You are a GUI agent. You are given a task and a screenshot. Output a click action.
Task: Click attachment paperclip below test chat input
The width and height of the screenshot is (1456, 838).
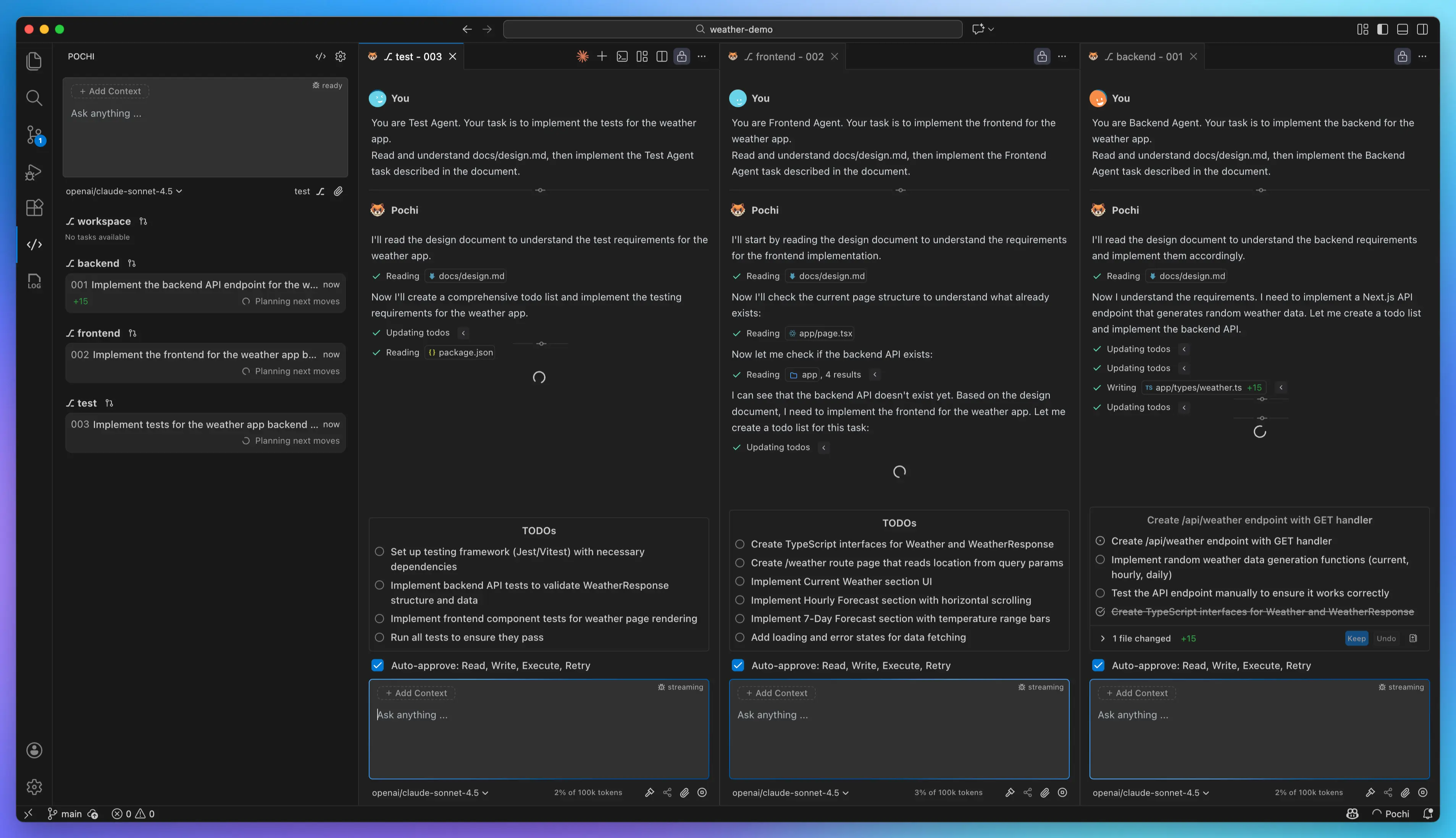pyautogui.click(x=684, y=793)
